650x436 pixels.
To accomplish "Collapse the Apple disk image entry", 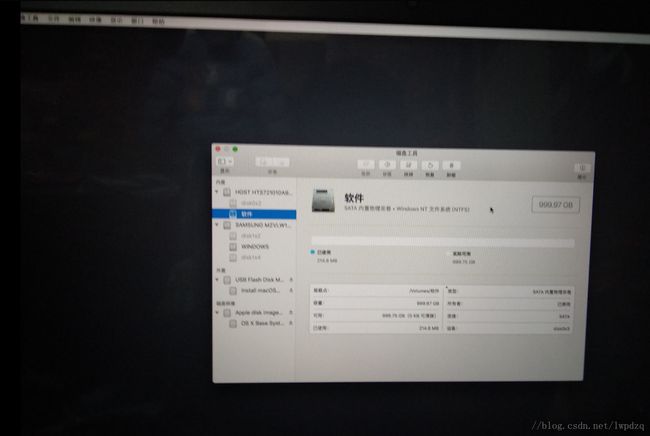I will [217, 312].
